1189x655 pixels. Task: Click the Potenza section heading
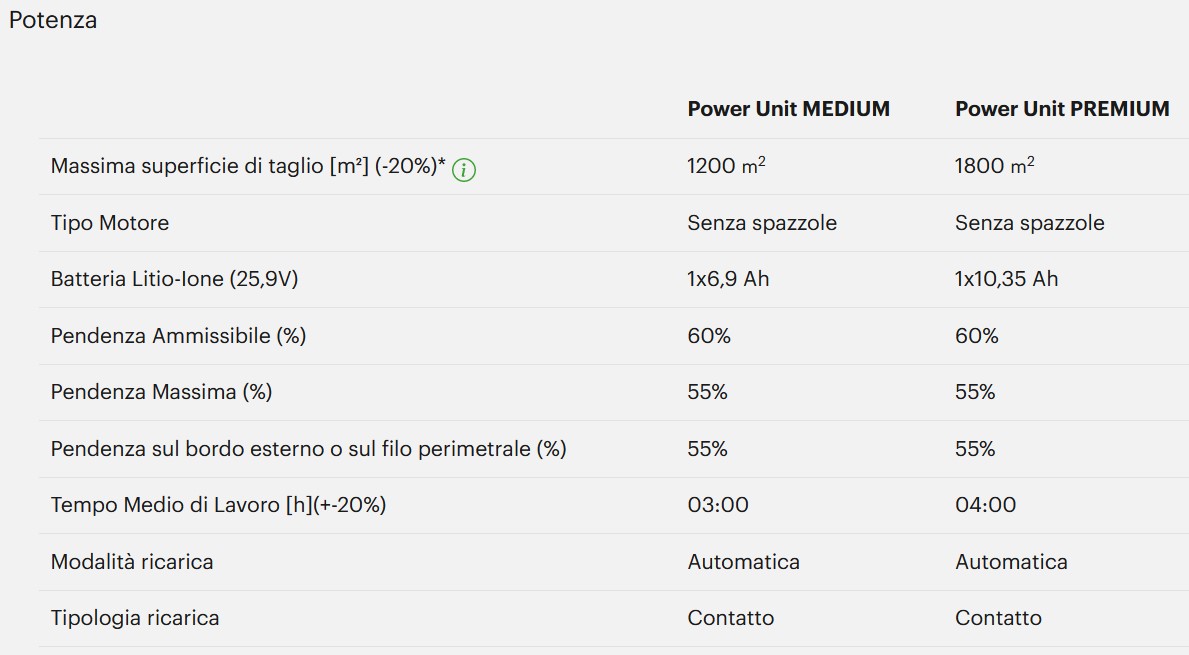(53, 20)
